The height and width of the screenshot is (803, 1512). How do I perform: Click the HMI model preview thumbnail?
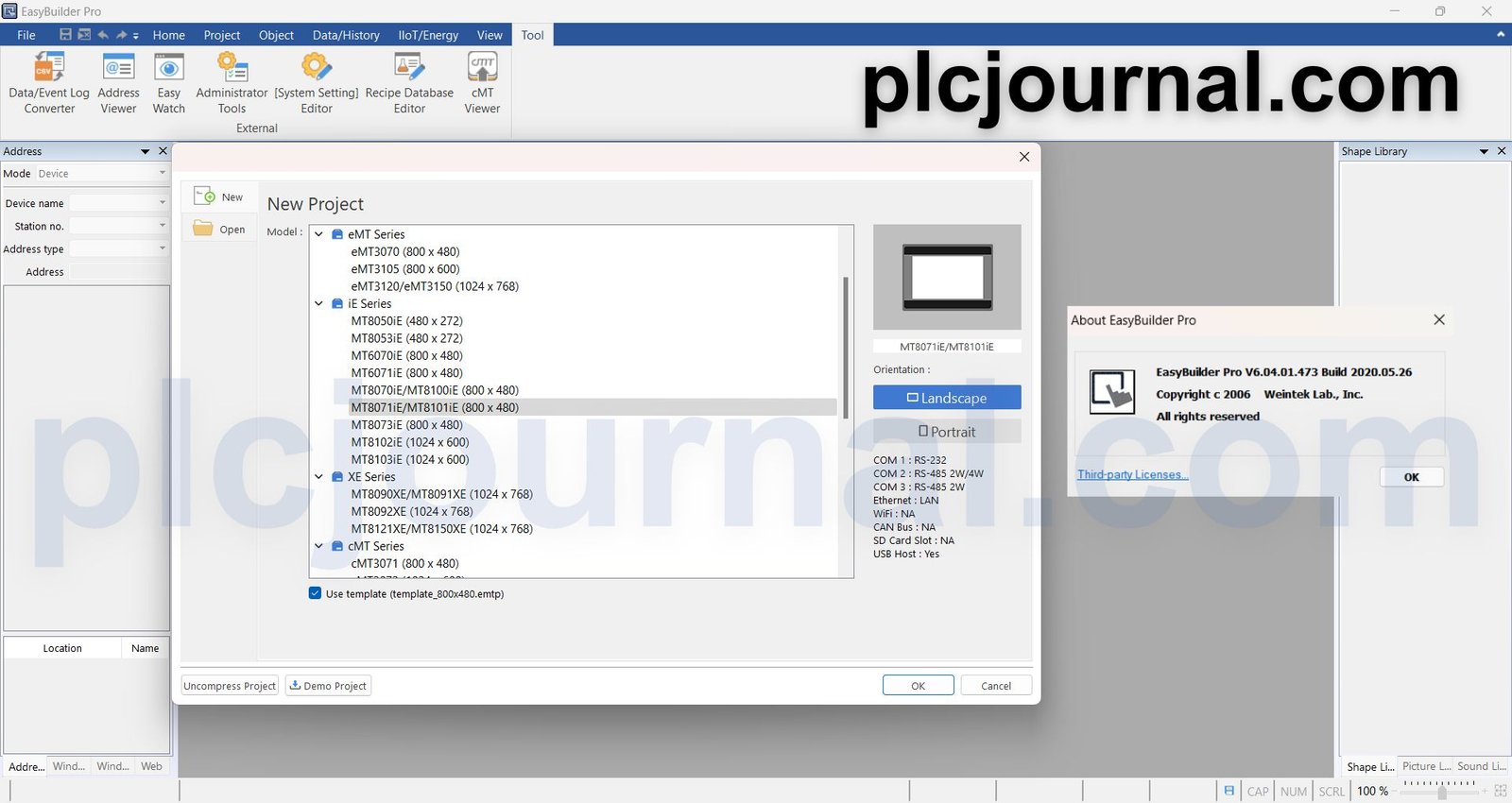point(947,277)
